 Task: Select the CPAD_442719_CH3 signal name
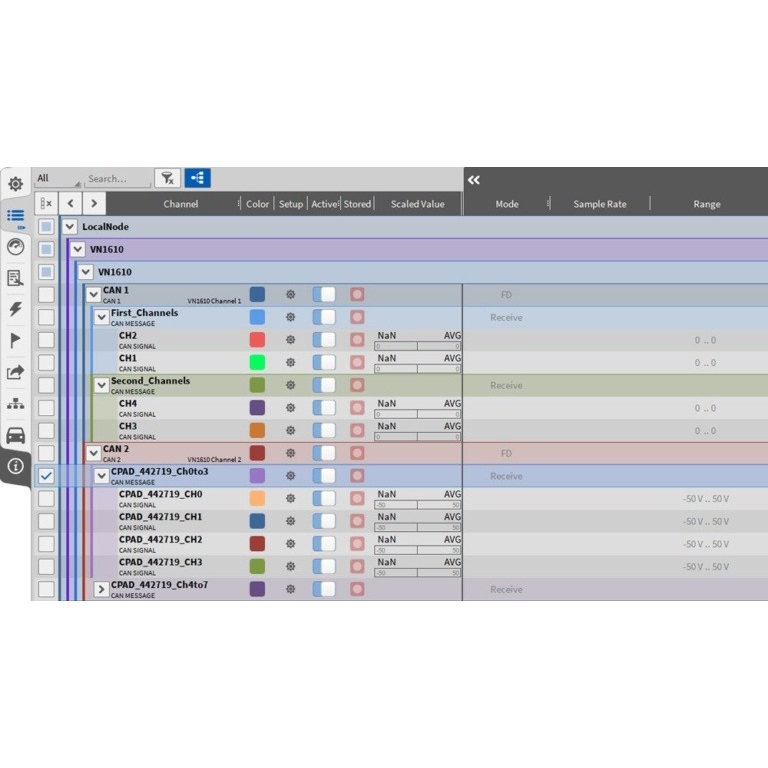[x=161, y=562]
